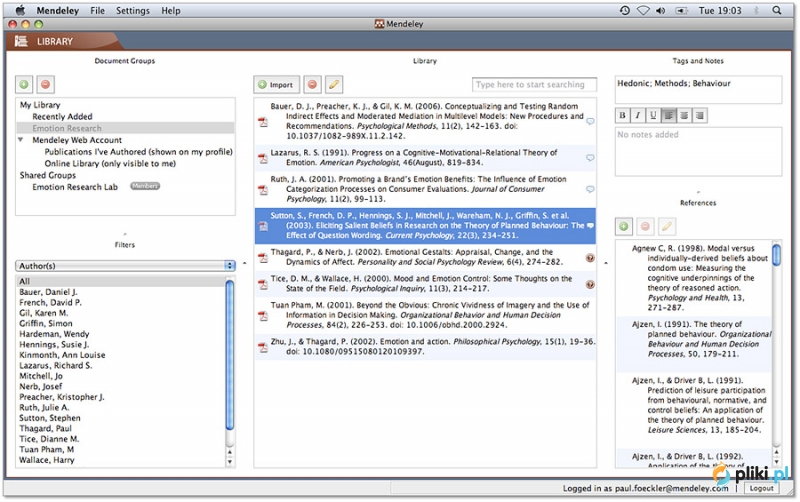Select My Library in document groups

[x=40, y=105]
